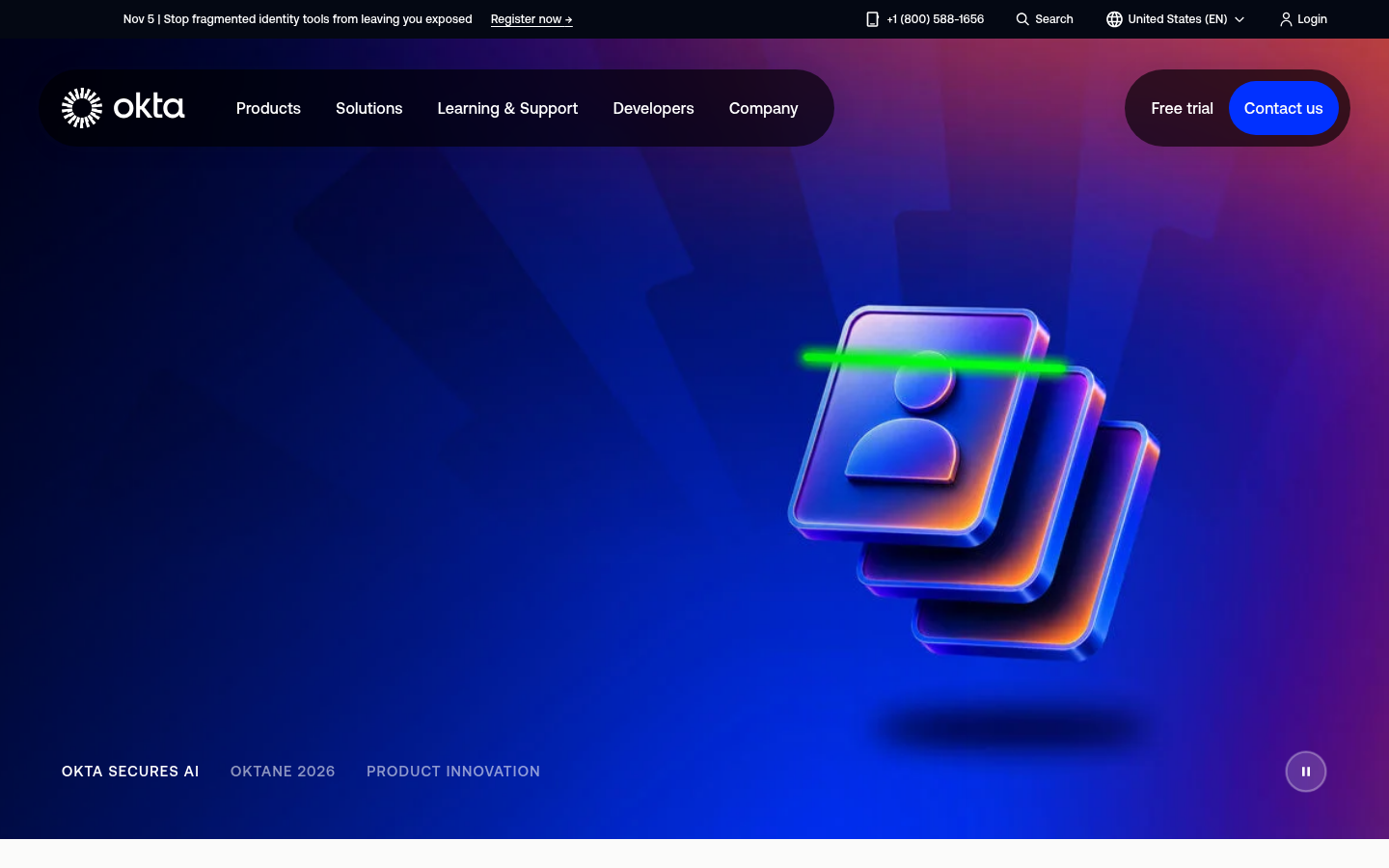Open the Developers menu
Viewport: 1389px width, 868px height.
coord(653,108)
